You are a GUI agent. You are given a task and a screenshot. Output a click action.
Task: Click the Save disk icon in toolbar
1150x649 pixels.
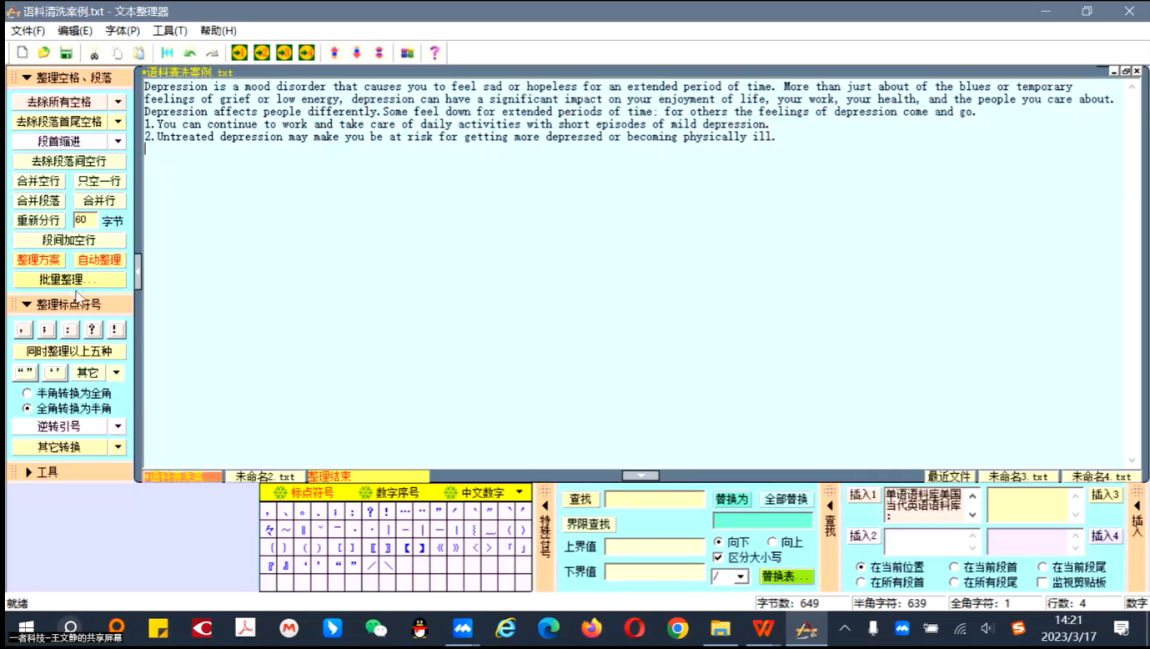(x=66, y=53)
